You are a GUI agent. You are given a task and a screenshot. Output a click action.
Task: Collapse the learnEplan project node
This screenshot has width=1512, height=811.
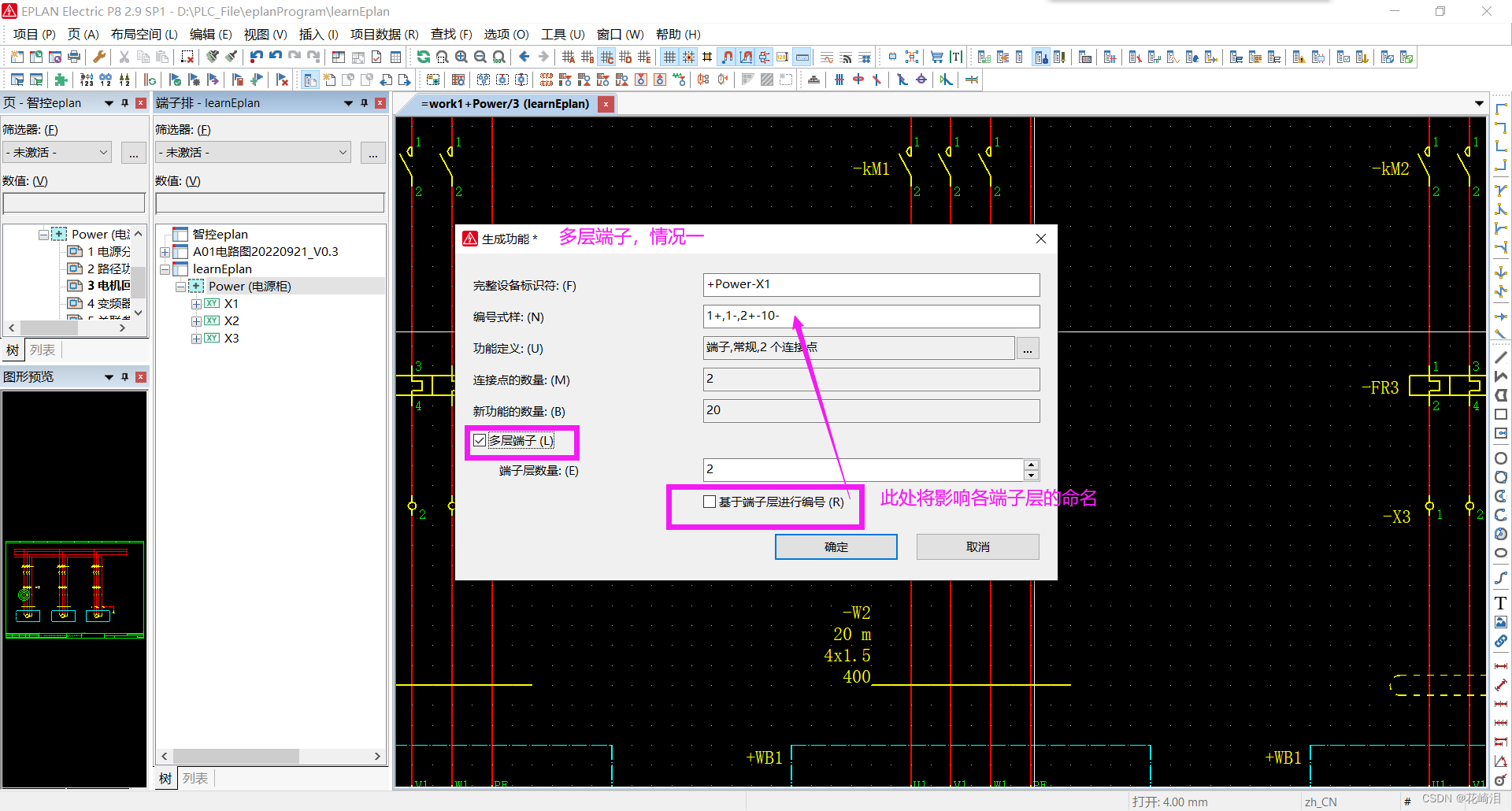click(x=165, y=269)
